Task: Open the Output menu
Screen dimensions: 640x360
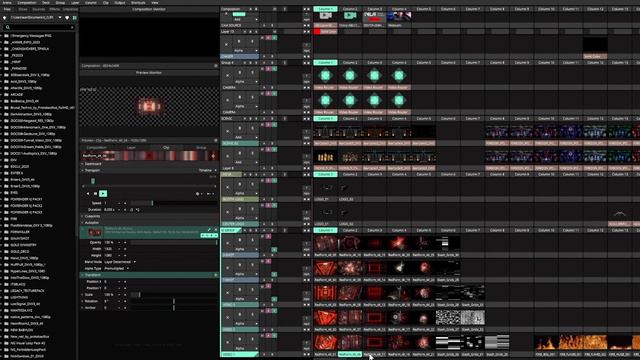Action: (x=120, y=2)
